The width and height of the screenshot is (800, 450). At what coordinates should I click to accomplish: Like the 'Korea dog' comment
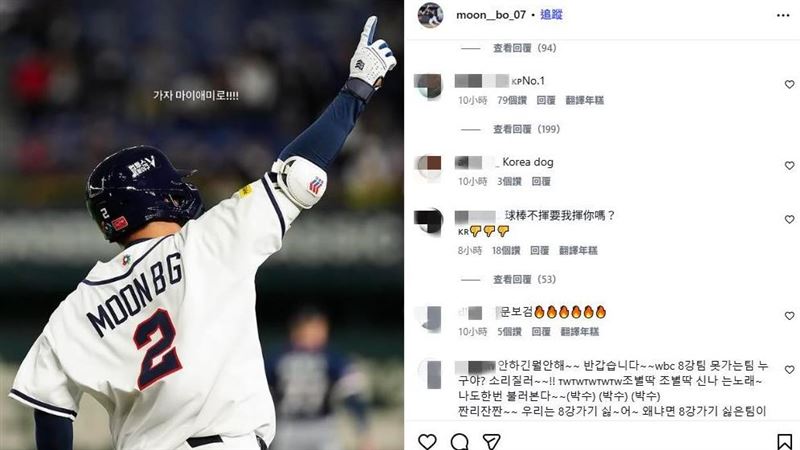[789, 165]
